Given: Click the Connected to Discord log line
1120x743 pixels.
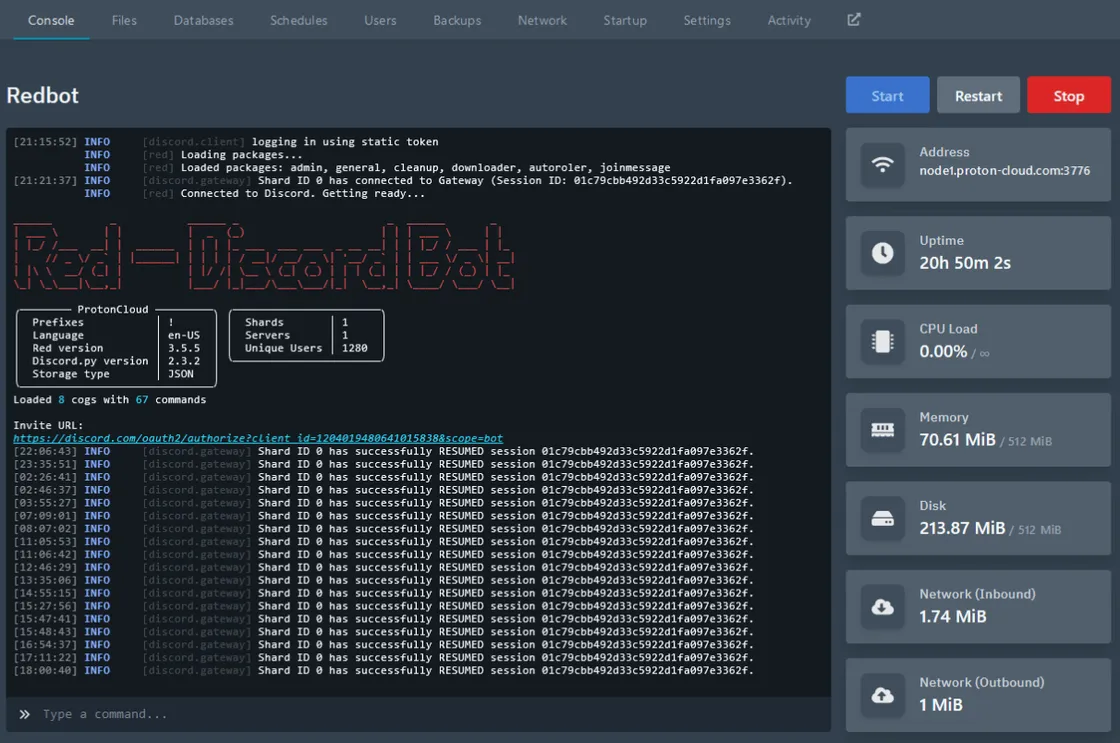Looking at the screenshot, I should (x=254, y=193).
